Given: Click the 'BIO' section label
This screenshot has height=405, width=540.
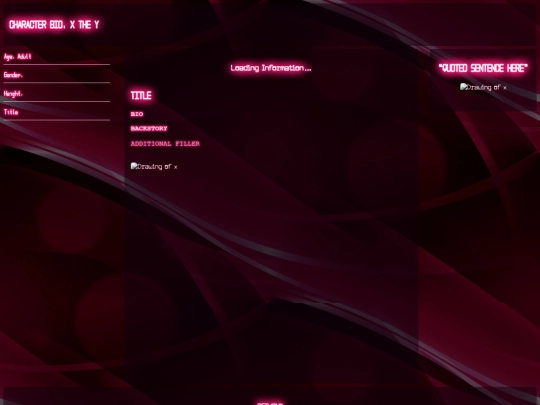Looking at the screenshot, I should click(137, 114).
